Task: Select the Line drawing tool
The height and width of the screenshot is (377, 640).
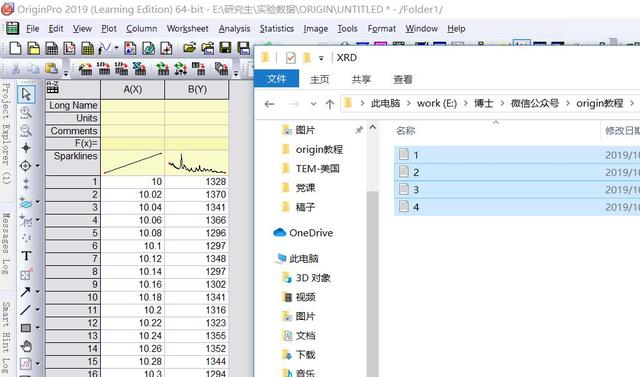Action: (x=25, y=310)
